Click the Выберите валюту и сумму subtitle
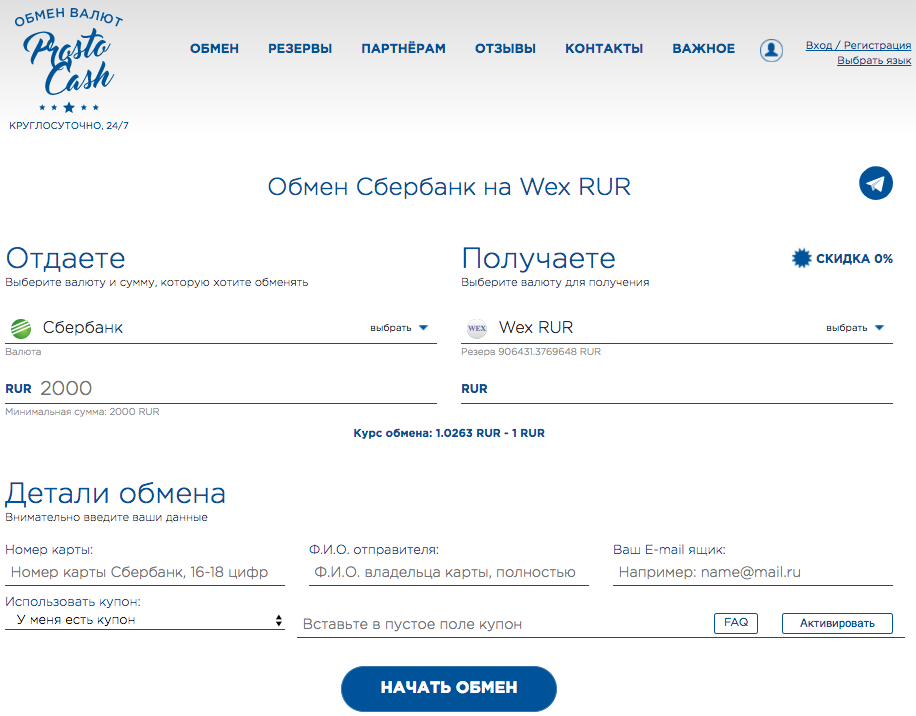 (x=157, y=283)
